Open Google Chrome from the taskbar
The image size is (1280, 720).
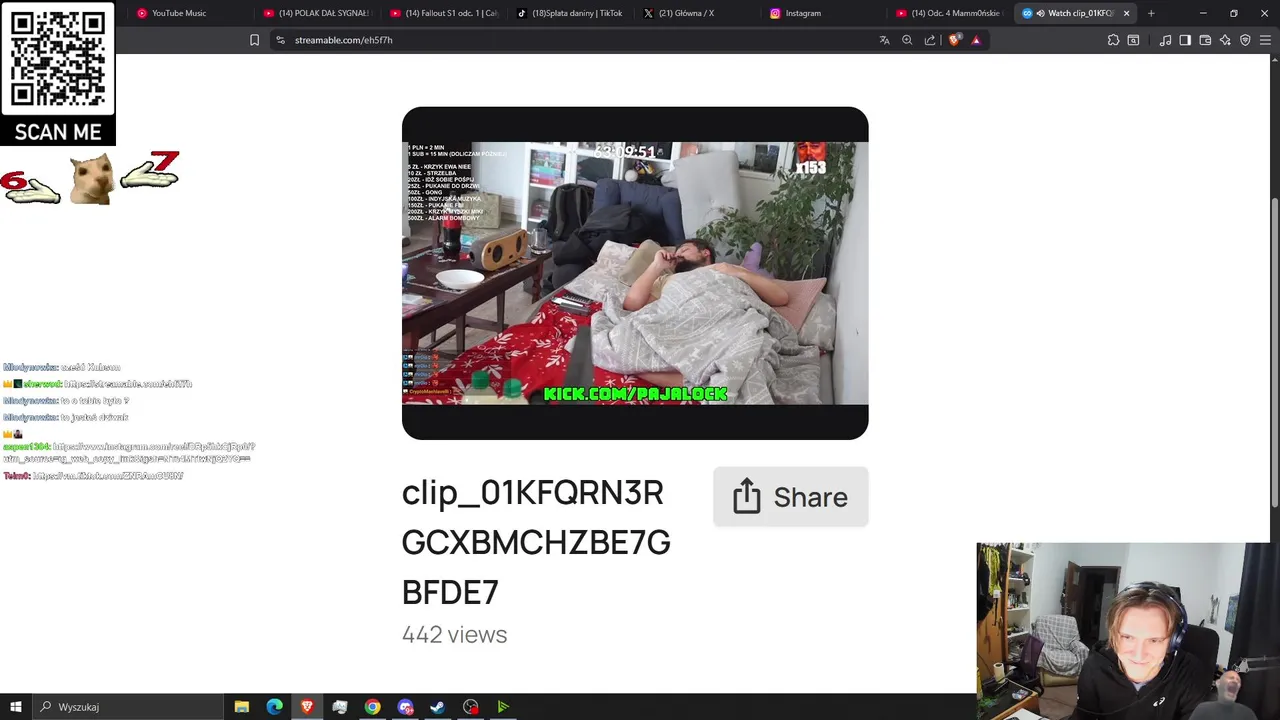click(372, 707)
